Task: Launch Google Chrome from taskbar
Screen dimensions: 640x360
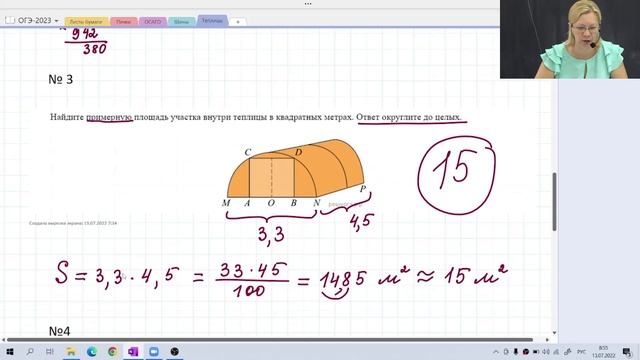Action: [x=112, y=351]
